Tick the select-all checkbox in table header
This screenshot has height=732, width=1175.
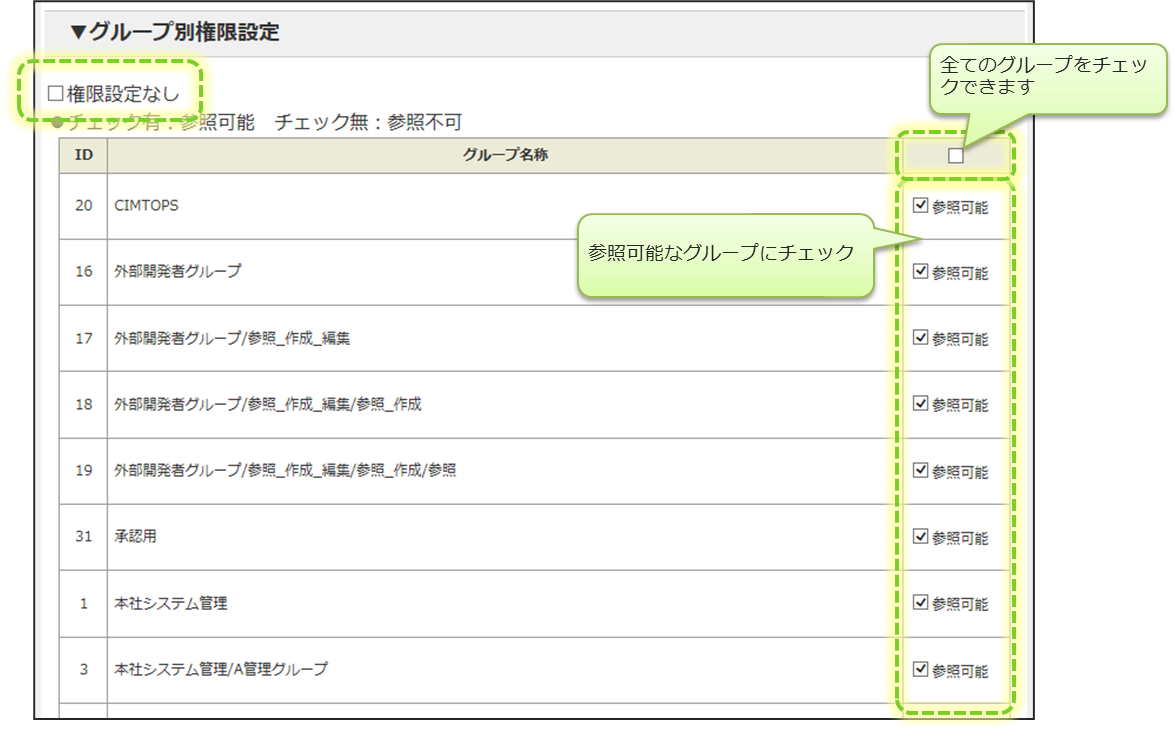pos(956,155)
